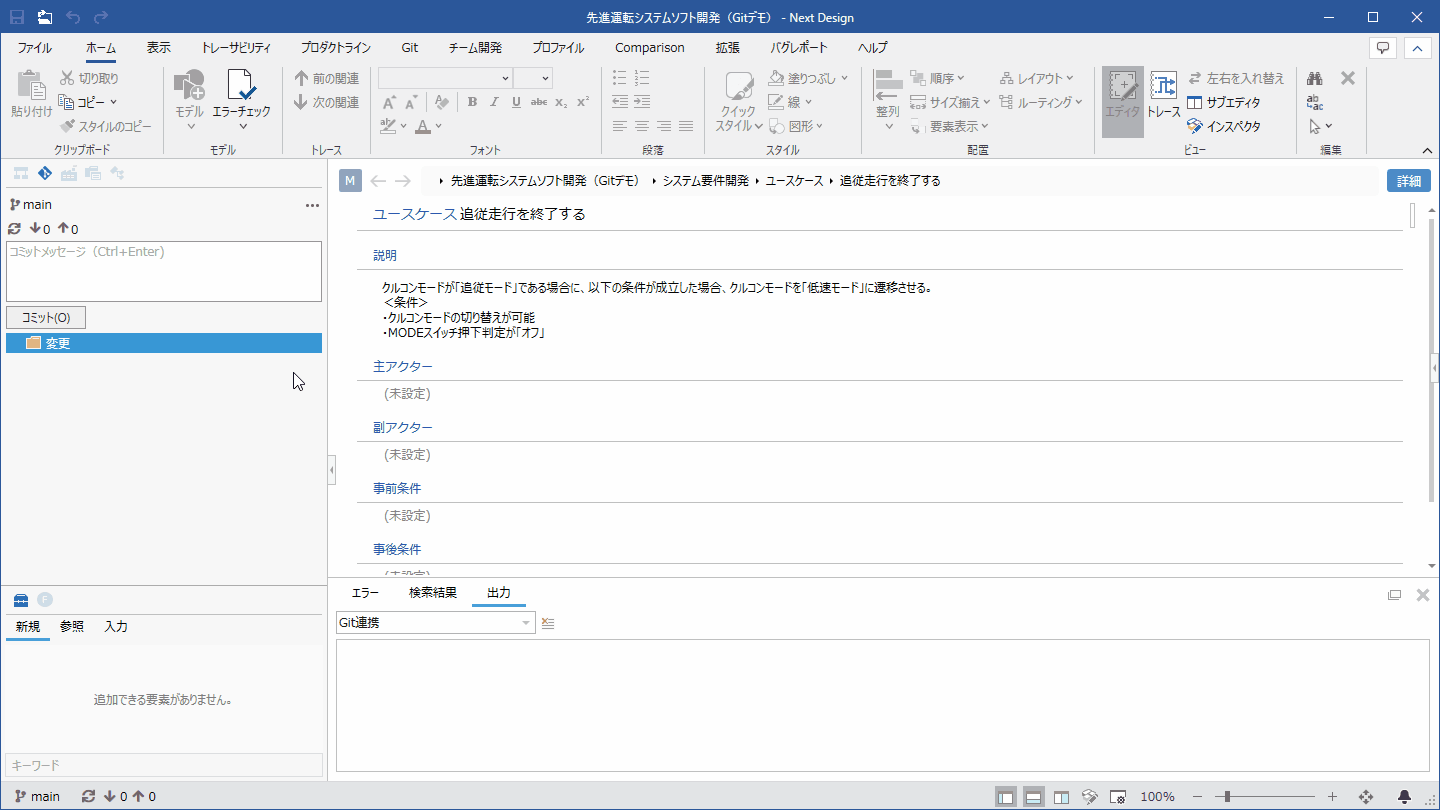
Task: Toggle the Sub Editor (サブエディタ) pane
Action: (1224, 102)
